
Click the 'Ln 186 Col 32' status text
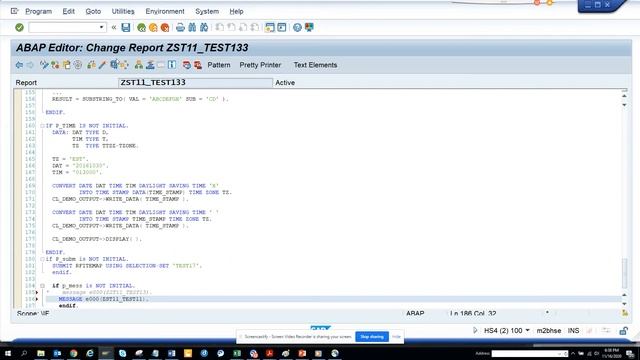click(x=473, y=313)
